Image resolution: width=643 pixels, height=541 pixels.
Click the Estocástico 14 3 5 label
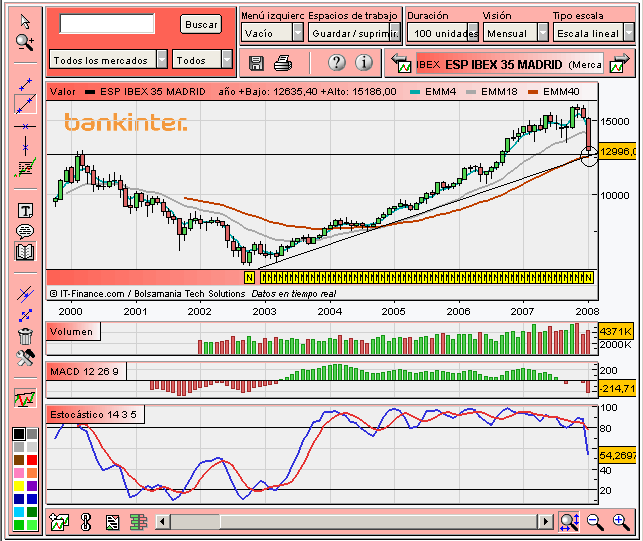(93, 414)
